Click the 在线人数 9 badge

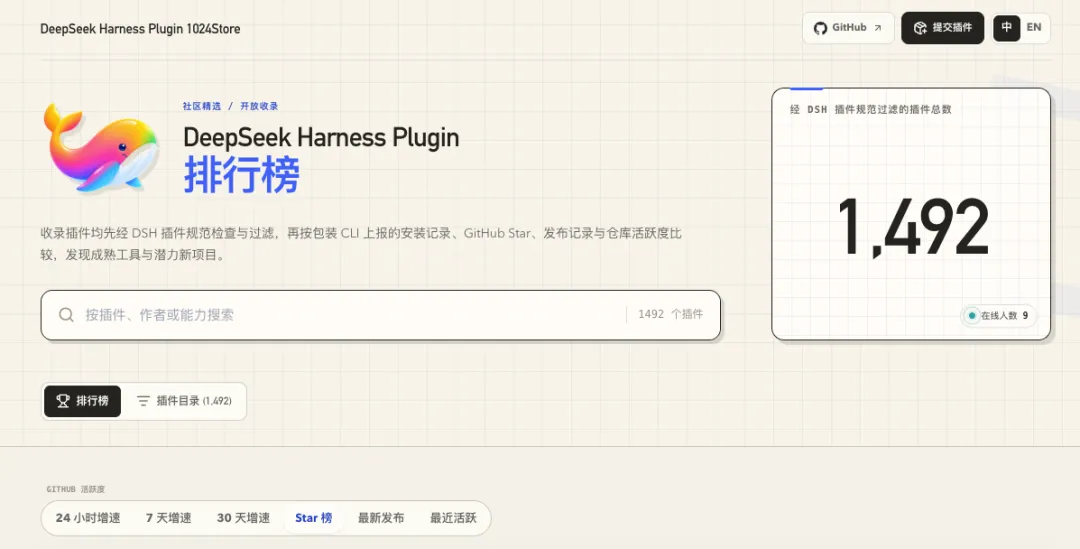tap(998, 315)
